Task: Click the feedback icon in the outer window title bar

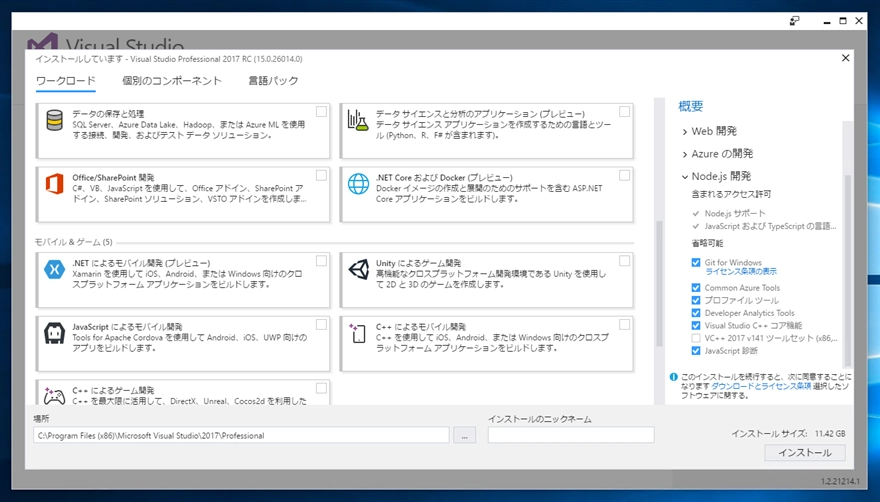Action: click(794, 21)
